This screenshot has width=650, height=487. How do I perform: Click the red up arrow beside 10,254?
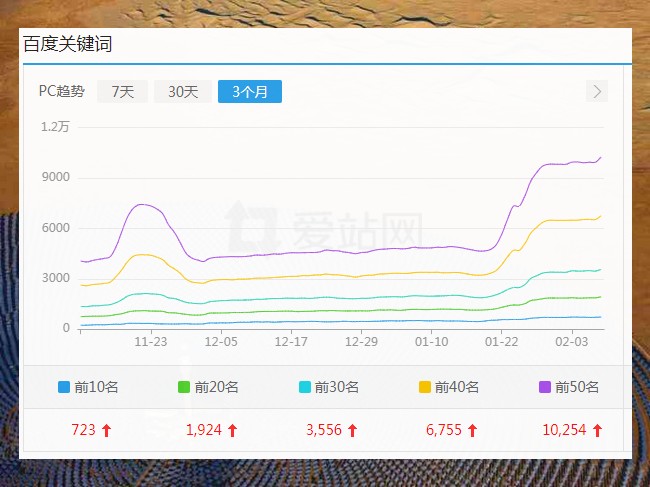(597, 430)
